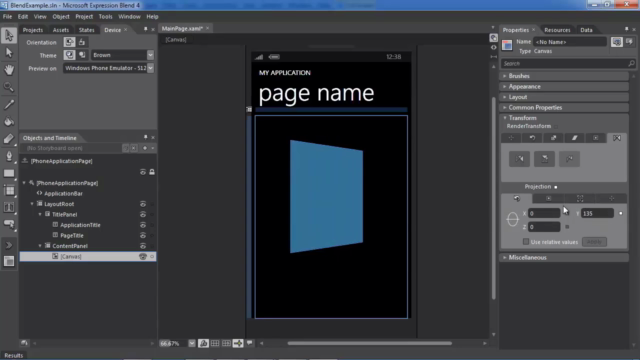640x360 pixels.
Task: Select the Selection arrow tool
Action: (x=9, y=36)
